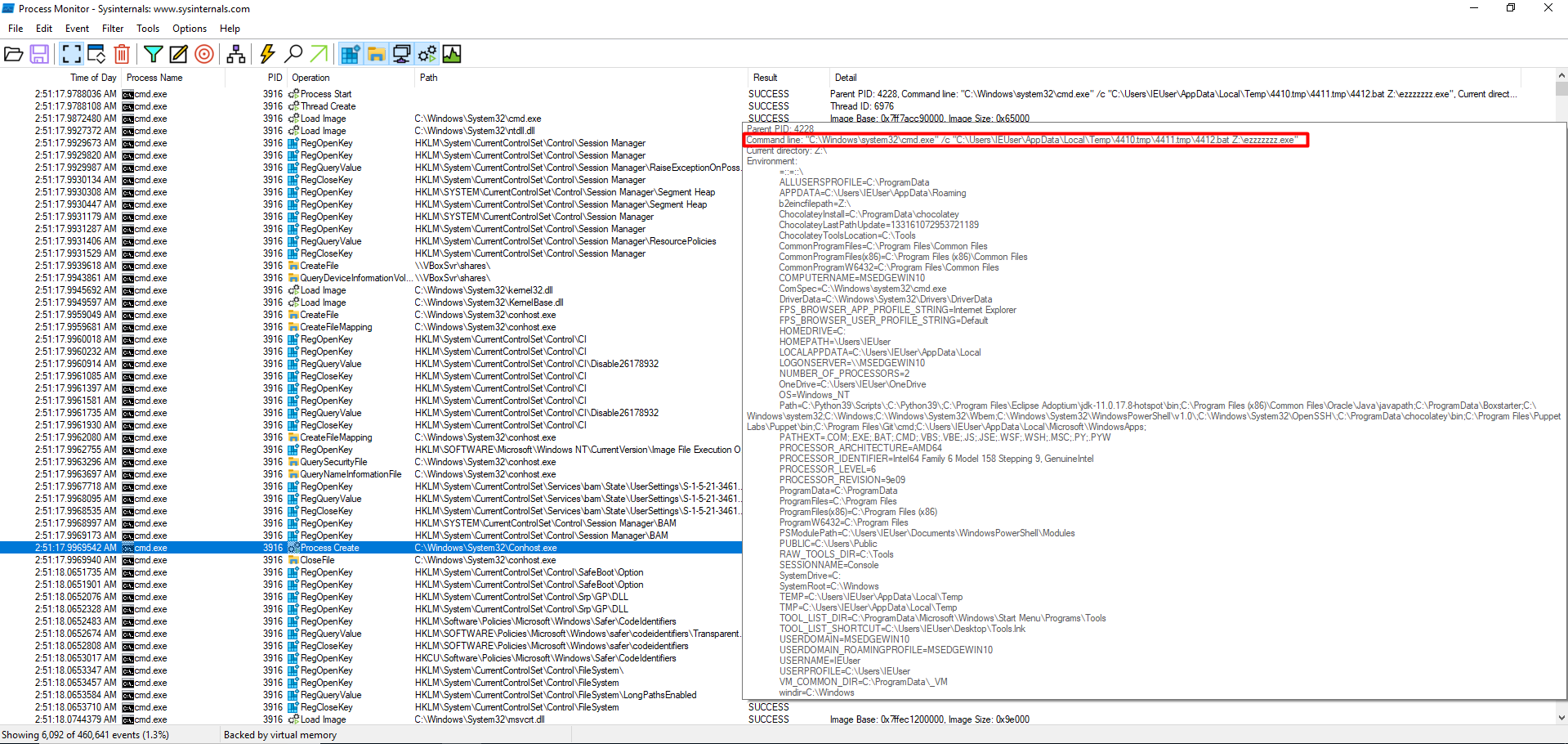This screenshot has height=744, width=1568.
Task: Click Backed by virtual memory status text
Action: pos(280,735)
